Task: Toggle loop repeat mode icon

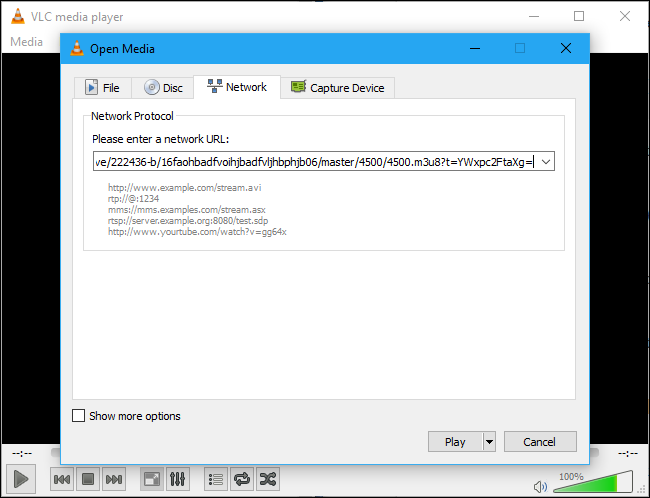Action: coord(242,479)
